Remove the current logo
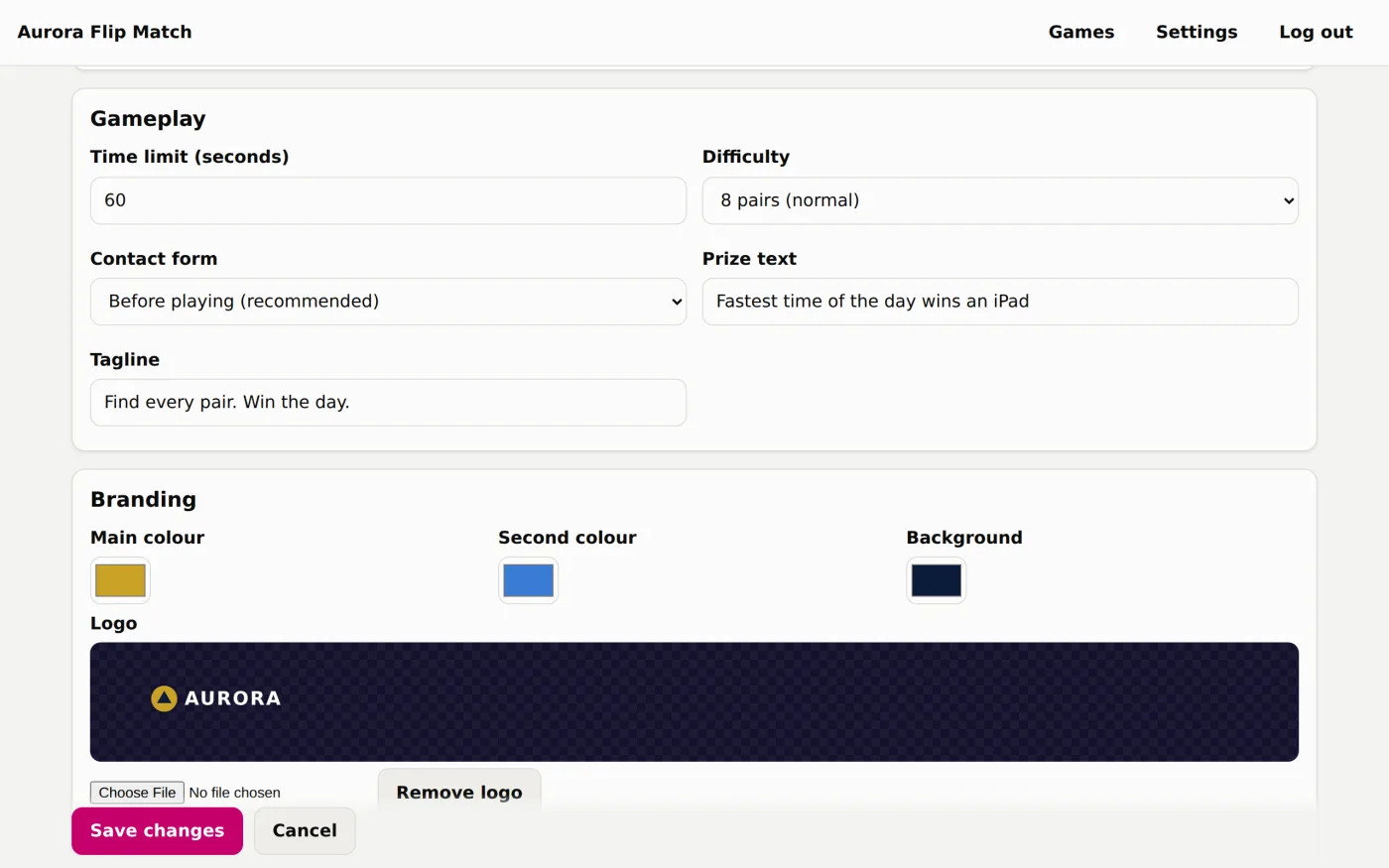This screenshot has width=1389, height=868. pyautogui.click(x=459, y=792)
